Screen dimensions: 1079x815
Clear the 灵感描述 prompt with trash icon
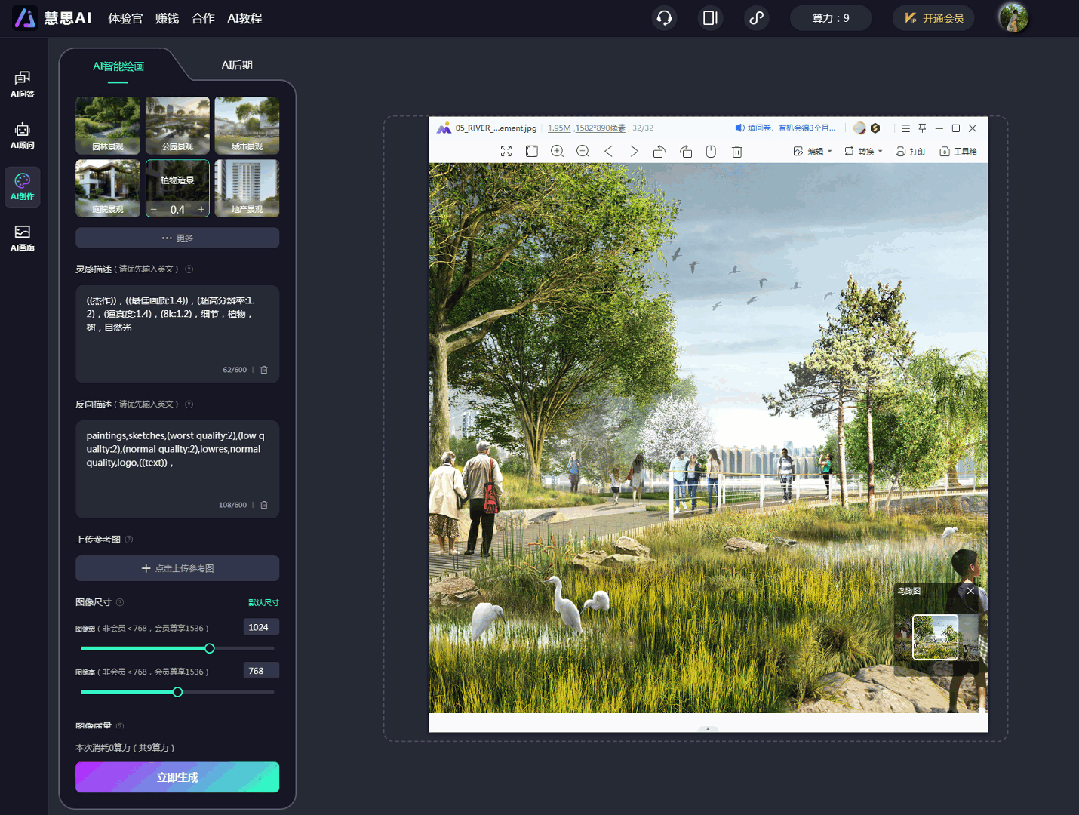point(264,370)
